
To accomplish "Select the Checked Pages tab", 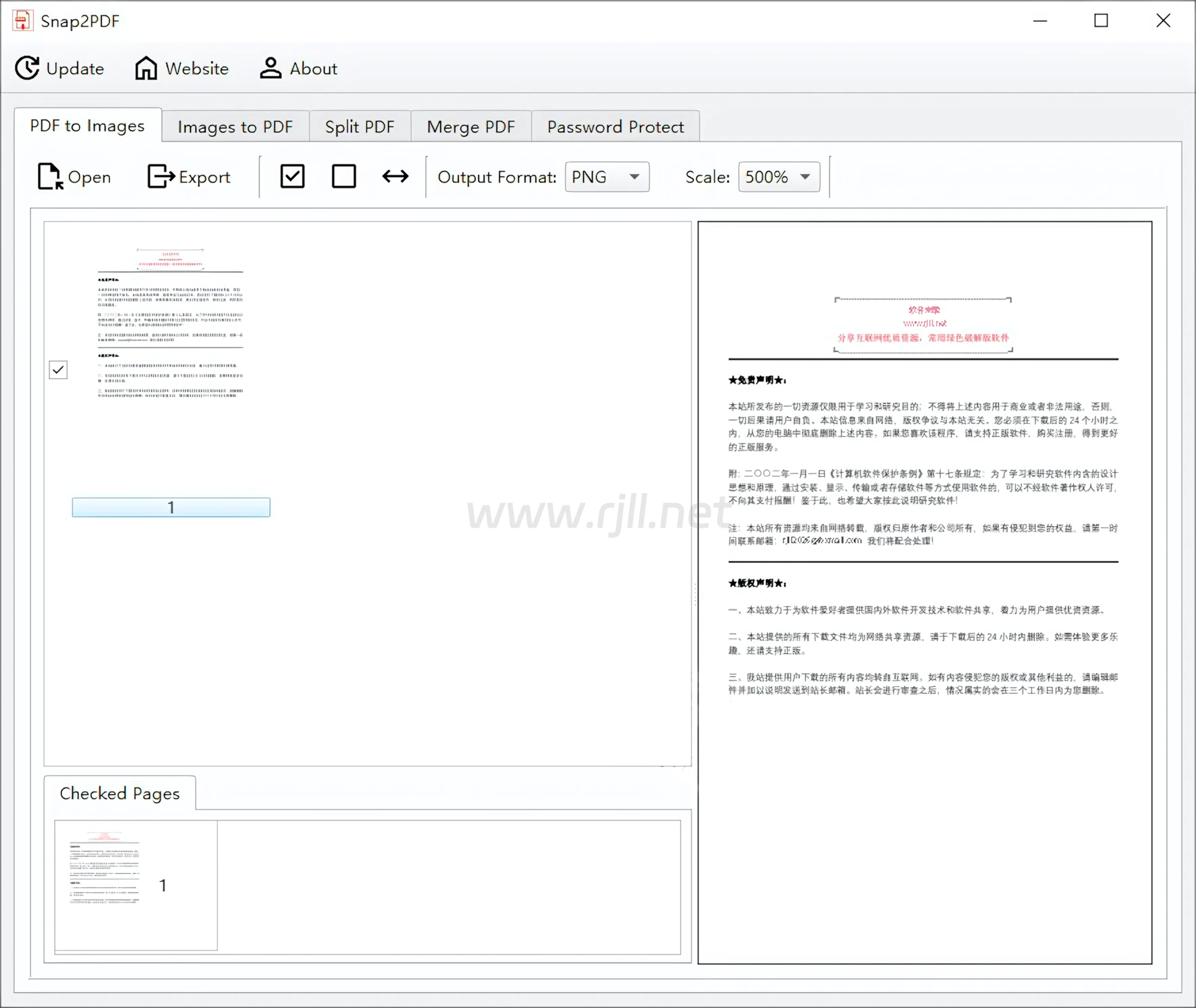I will [x=120, y=793].
